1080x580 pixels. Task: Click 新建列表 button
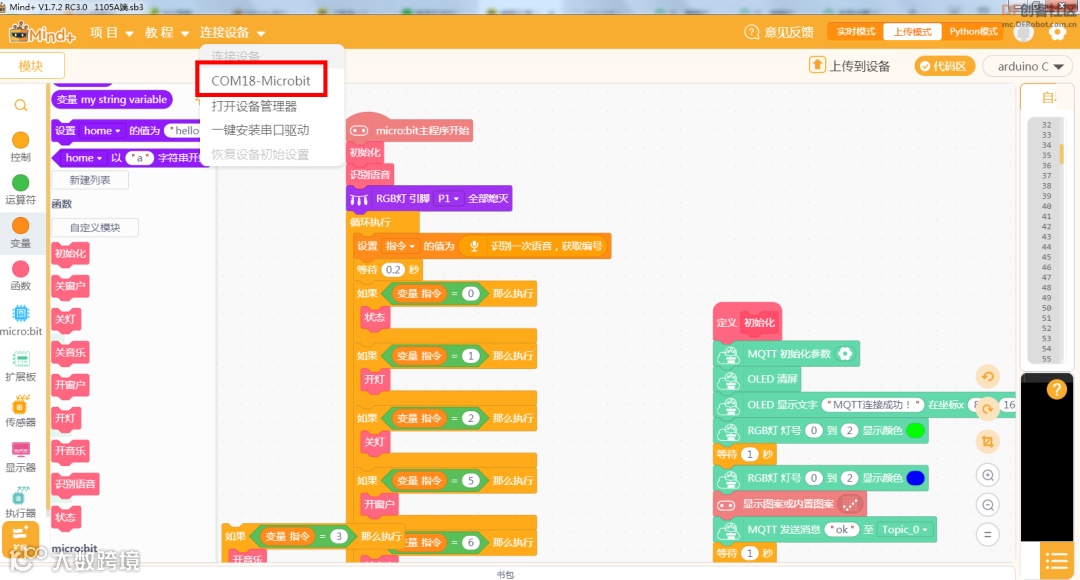(x=90, y=180)
